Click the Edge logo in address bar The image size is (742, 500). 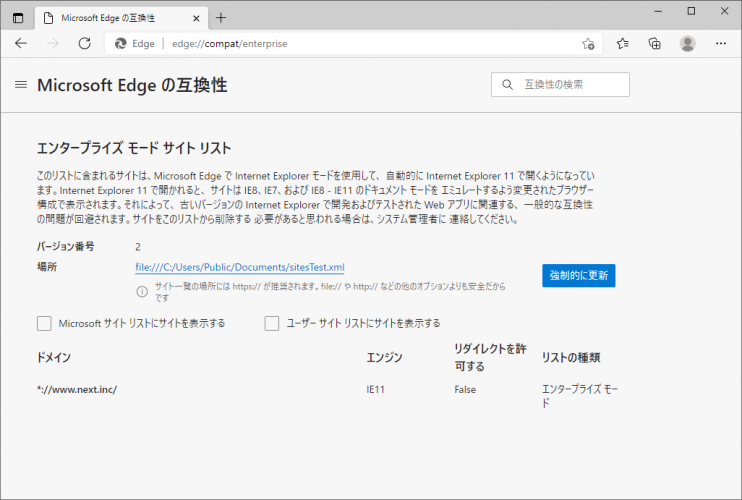(121, 44)
